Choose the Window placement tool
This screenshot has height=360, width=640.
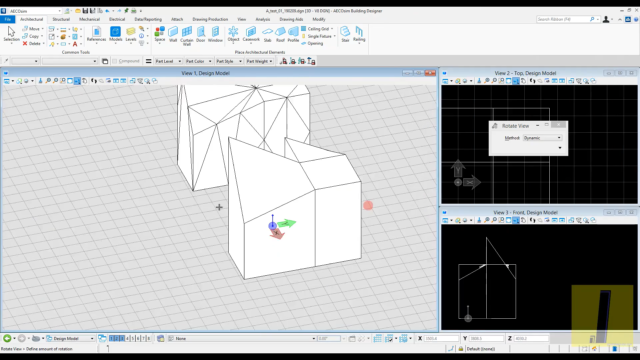coord(215,34)
